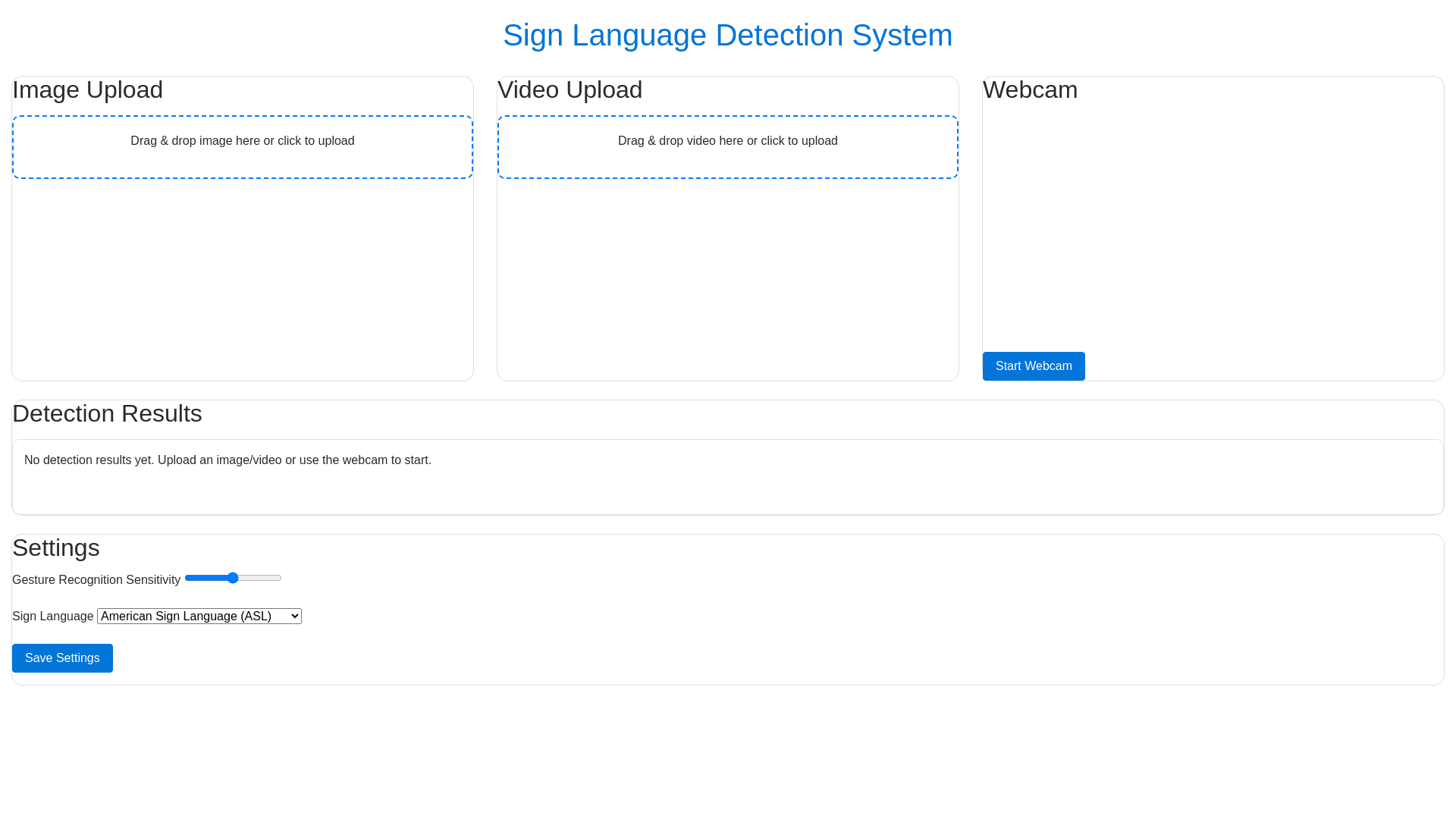
Task: Open the Sign Language dropdown
Action: pos(199,617)
